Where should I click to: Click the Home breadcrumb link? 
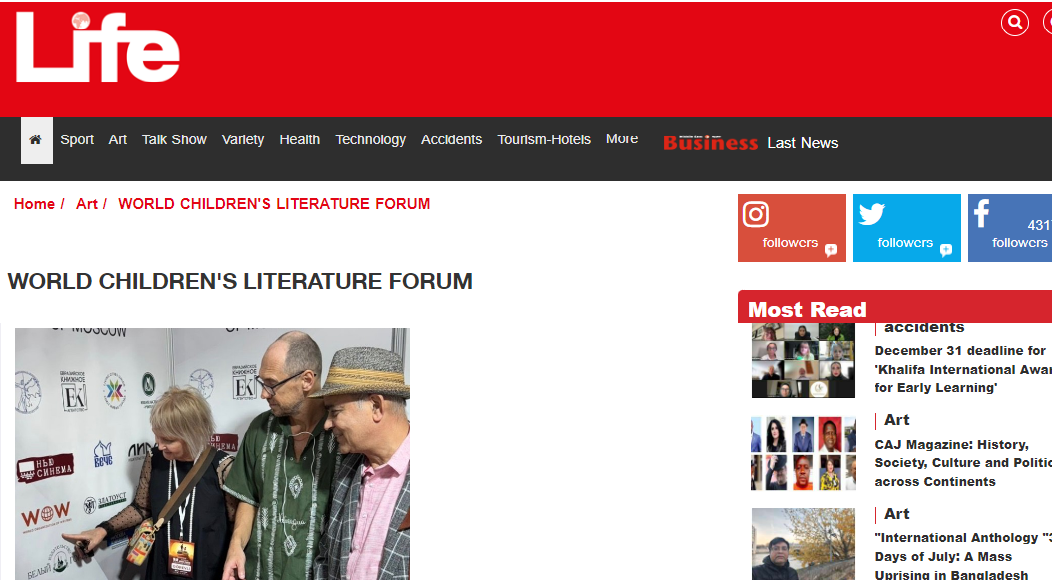click(x=34, y=204)
